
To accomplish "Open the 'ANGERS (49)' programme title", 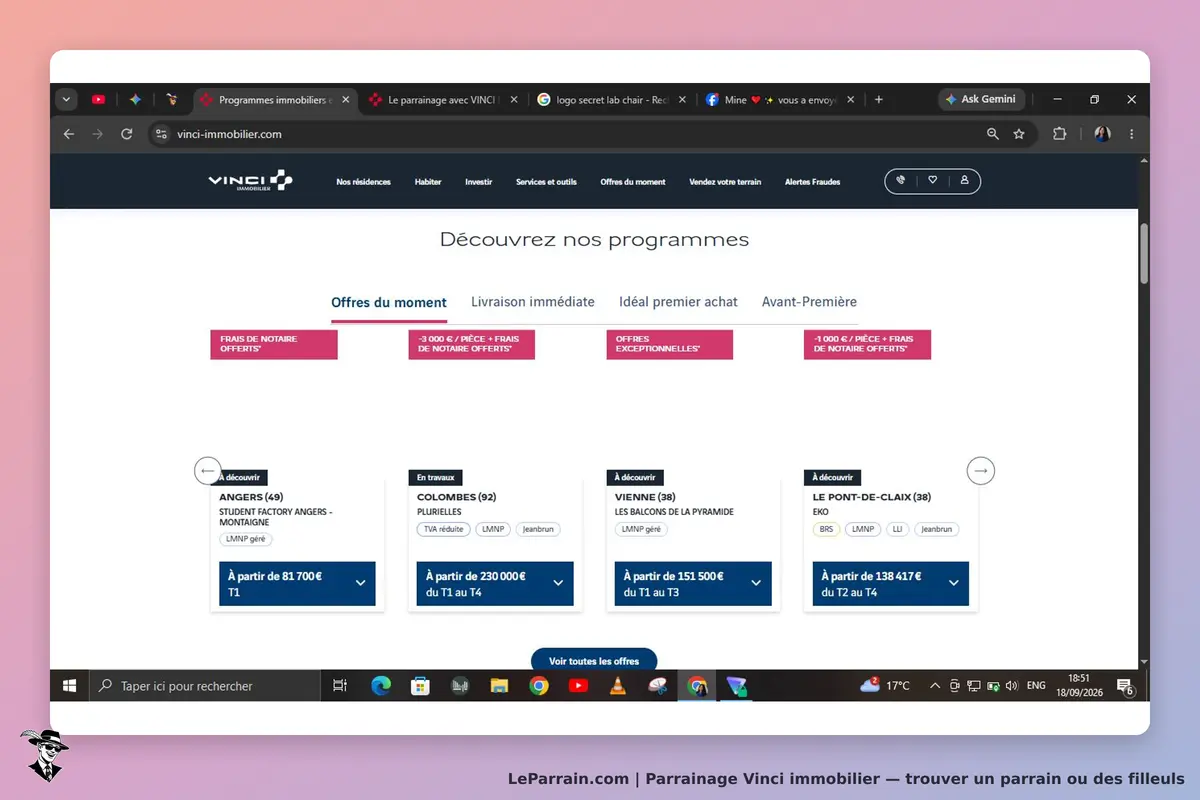I will pos(251,497).
